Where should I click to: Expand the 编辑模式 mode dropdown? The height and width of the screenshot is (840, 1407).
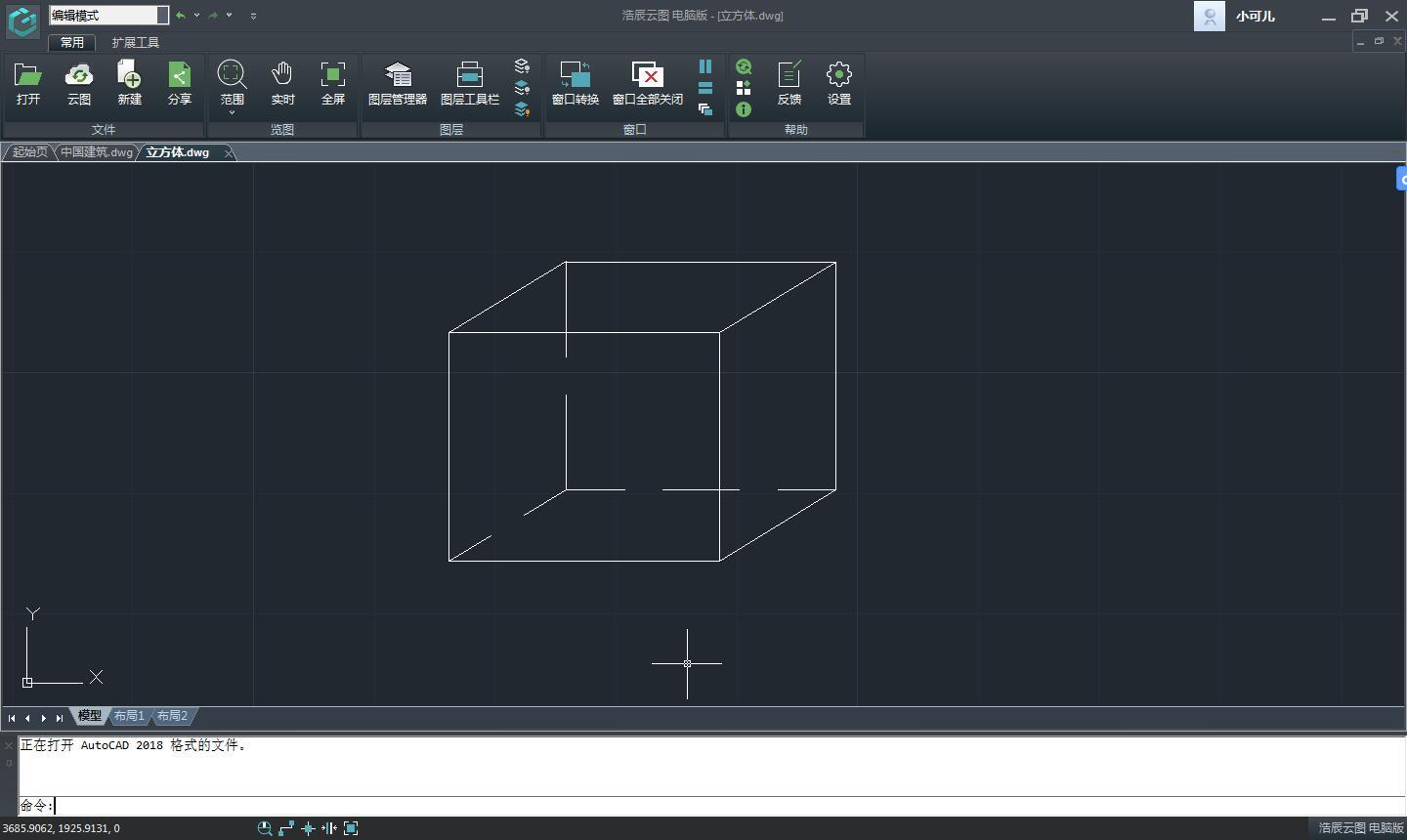[162, 16]
